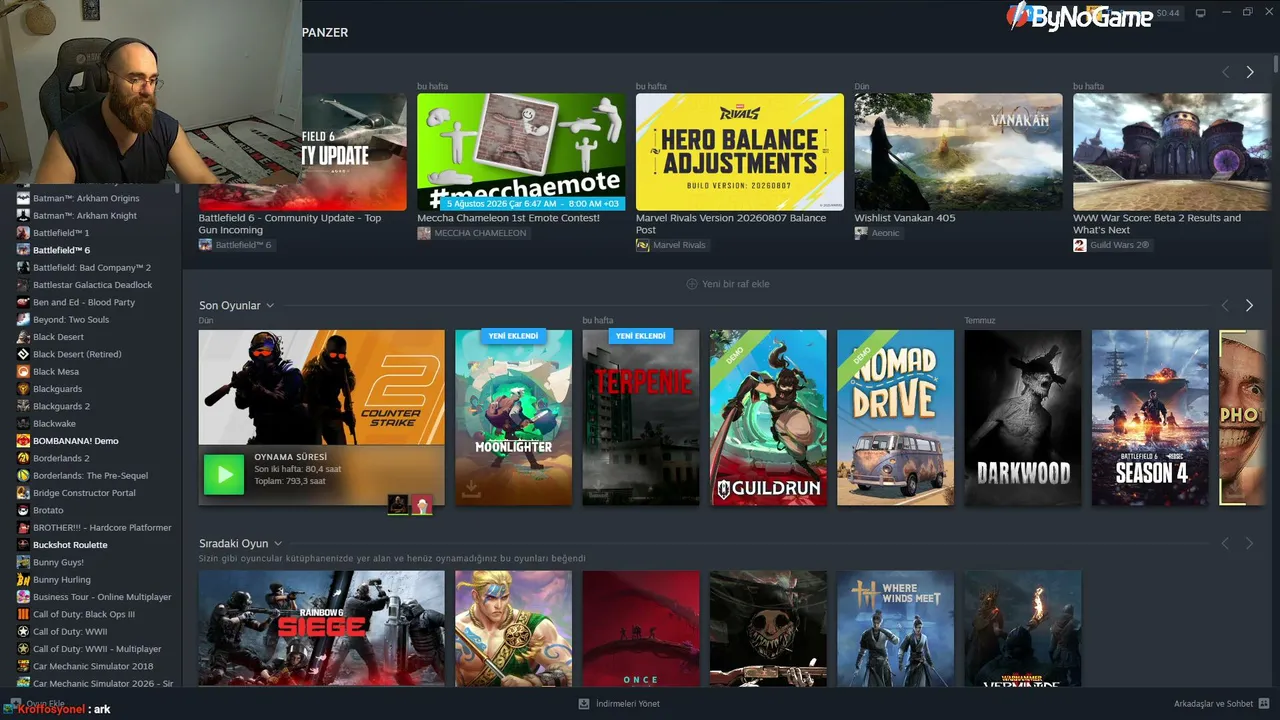Click the Black Mesa icon in the game list

click(x=23, y=372)
